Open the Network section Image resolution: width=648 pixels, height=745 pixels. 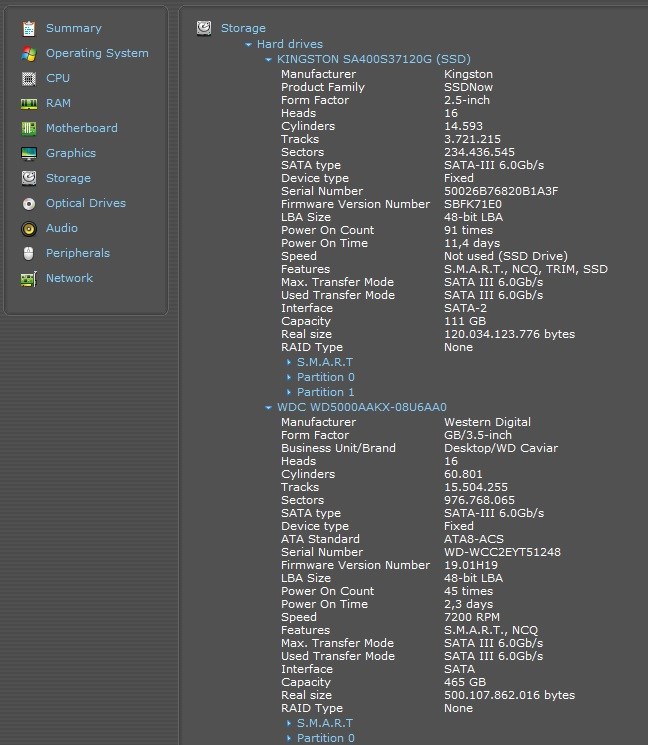(x=69, y=278)
